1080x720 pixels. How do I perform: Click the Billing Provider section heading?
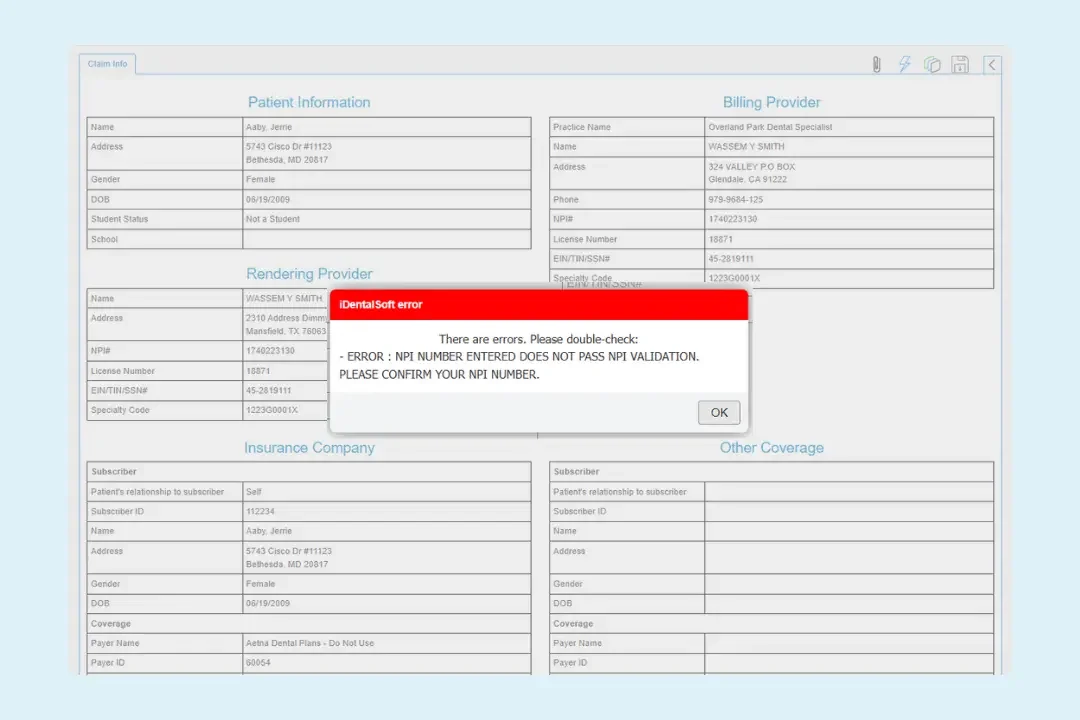pyautogui.click(x=771, y=102)
